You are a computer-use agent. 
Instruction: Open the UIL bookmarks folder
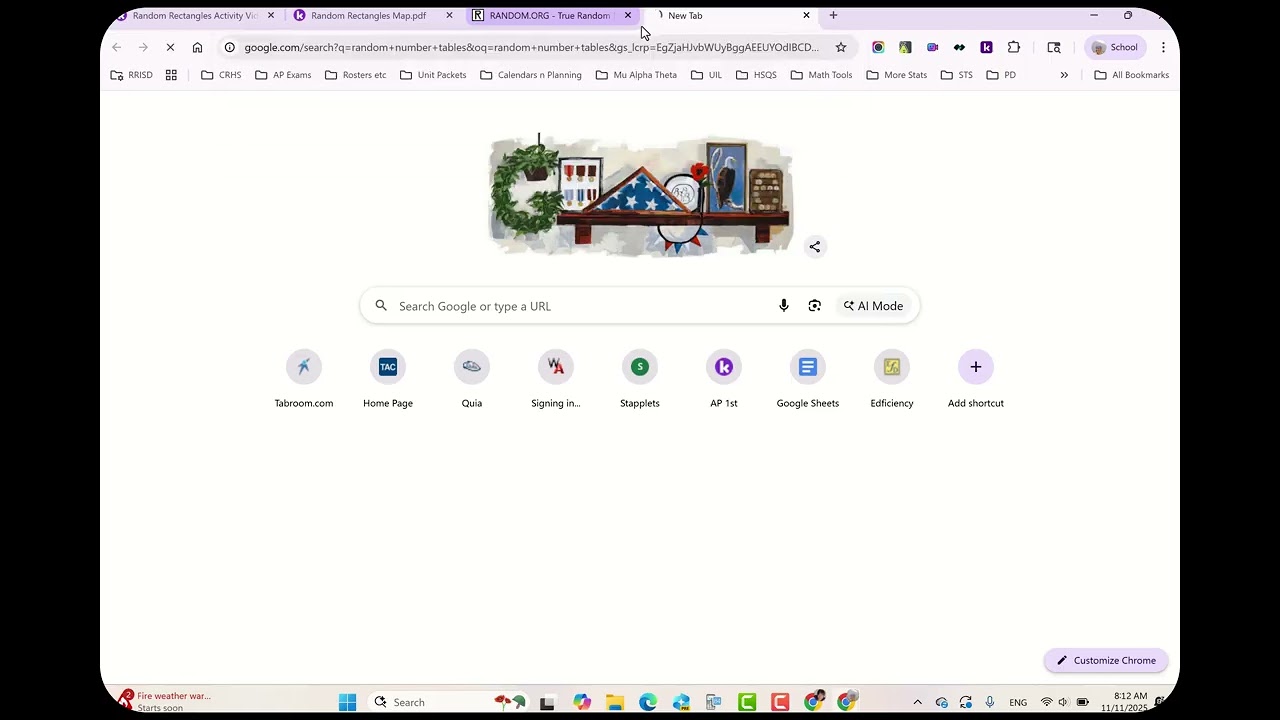(706, 75)
